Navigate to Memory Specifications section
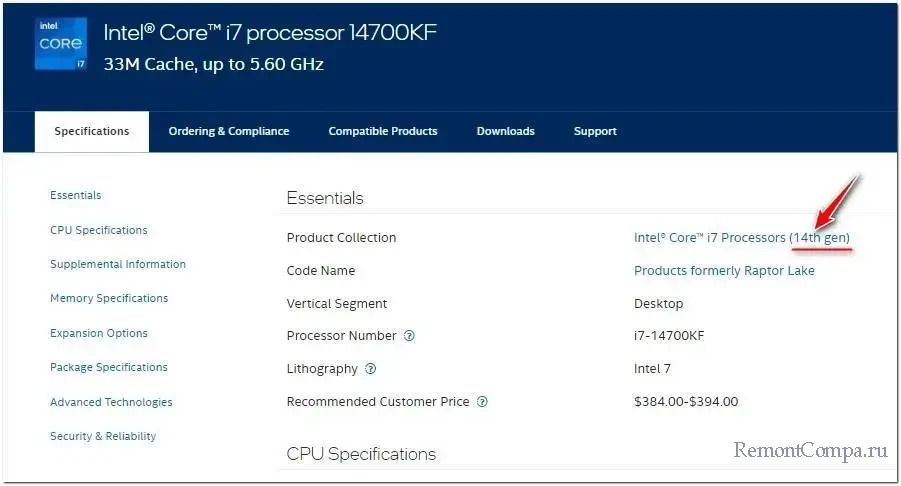The width and height of the screenshot is (901, 486). point(109,298)
